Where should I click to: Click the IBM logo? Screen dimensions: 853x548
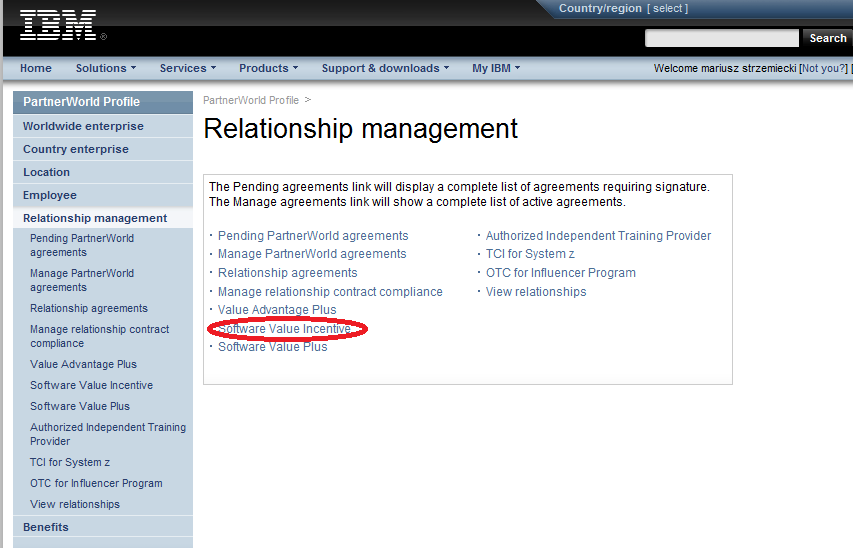[x=58, y=25]
